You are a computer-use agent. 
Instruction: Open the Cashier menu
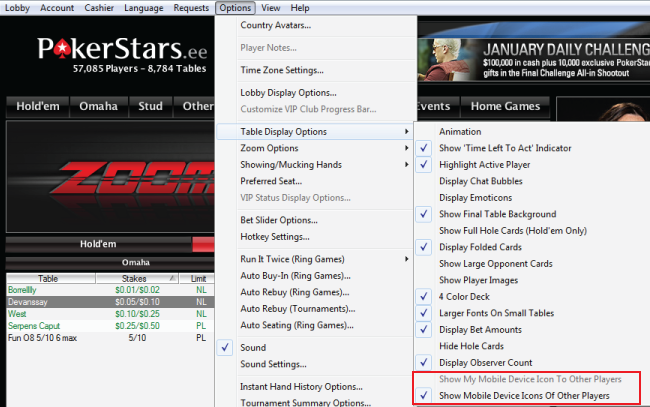pos(99,7)
